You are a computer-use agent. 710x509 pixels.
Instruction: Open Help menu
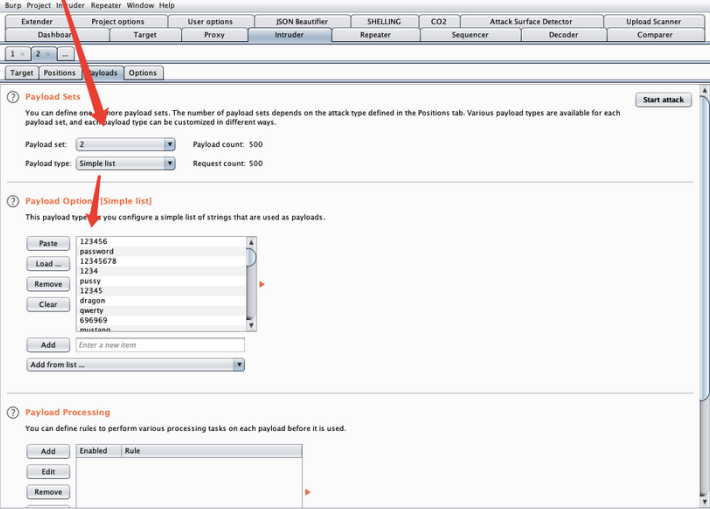167,5
